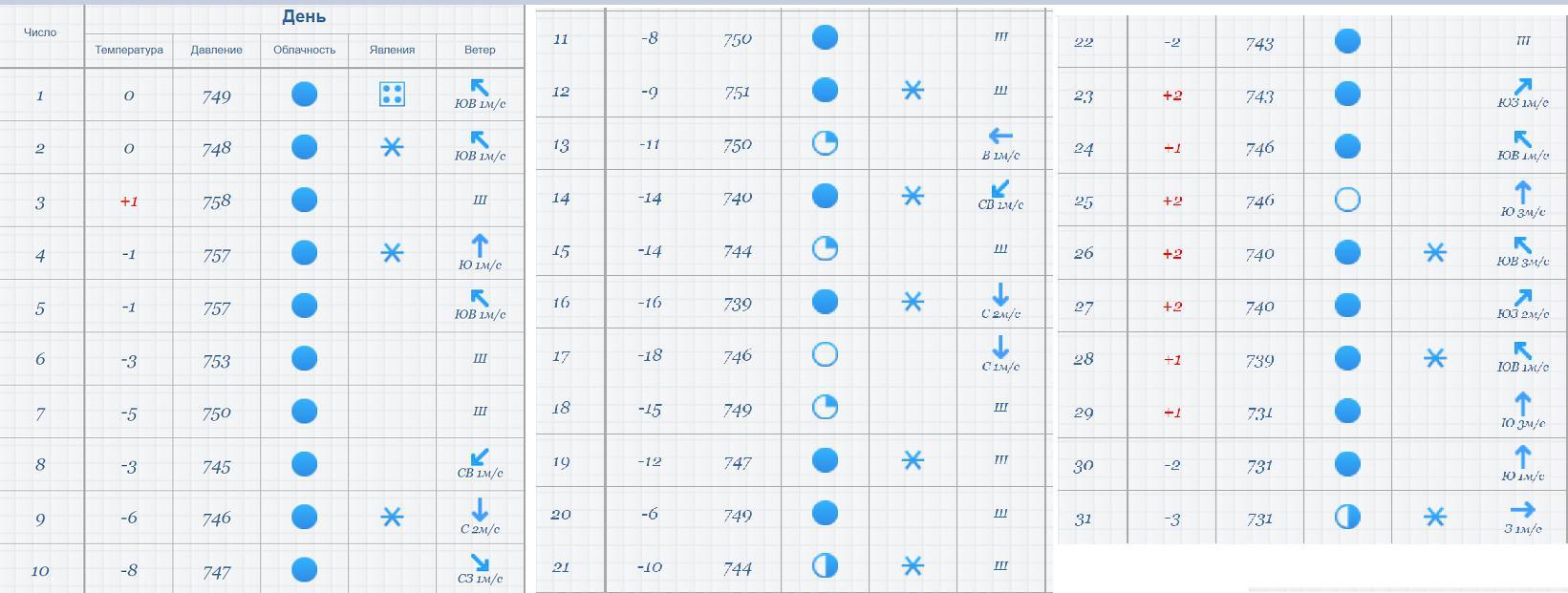This screenshot has width=1568, height=593.
Task: Click the quarter-cloud icon in day 13 row
Action: click(x=825, y=143)
